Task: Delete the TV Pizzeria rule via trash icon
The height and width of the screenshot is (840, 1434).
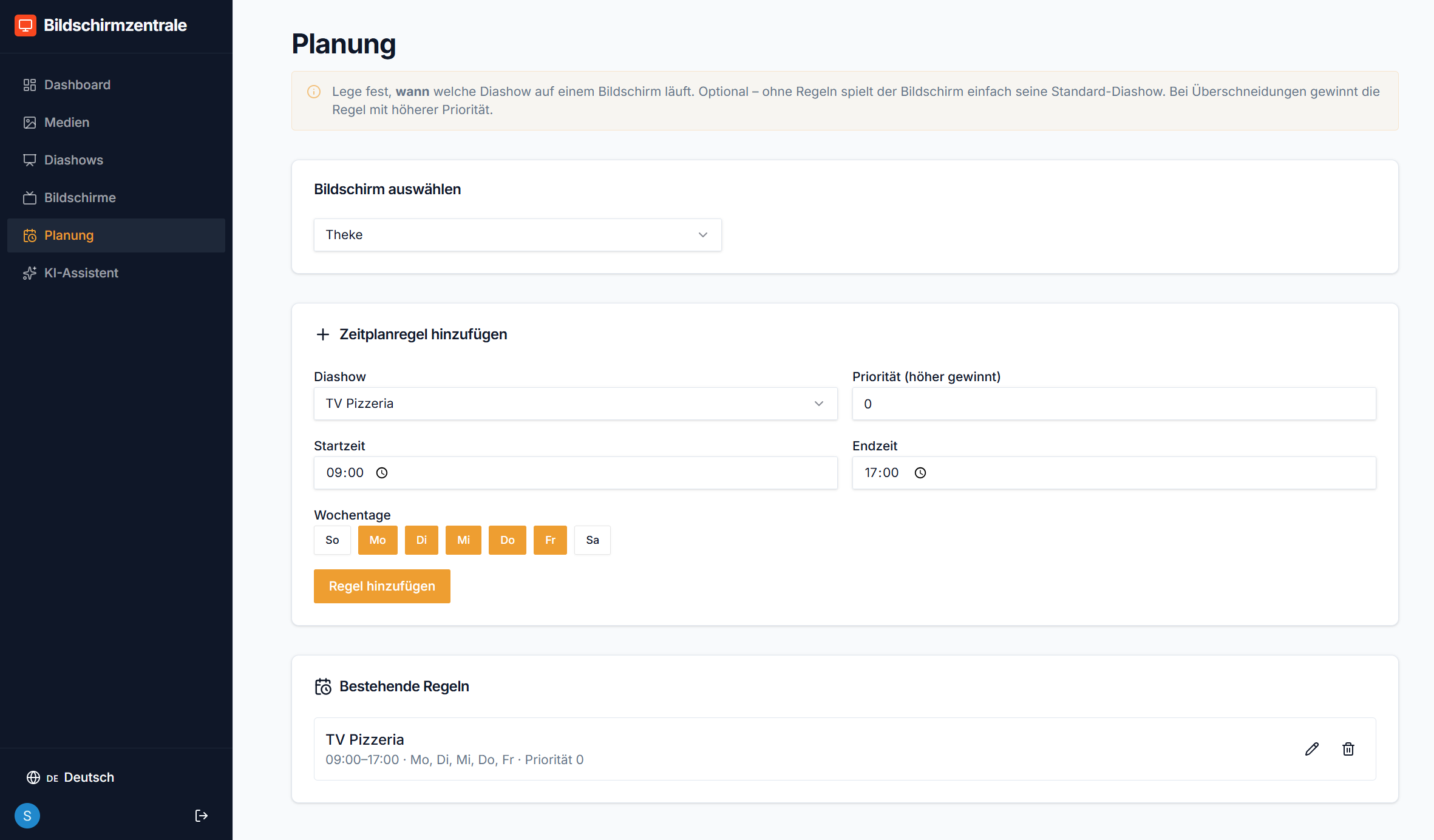Action: coord(1348,749)
